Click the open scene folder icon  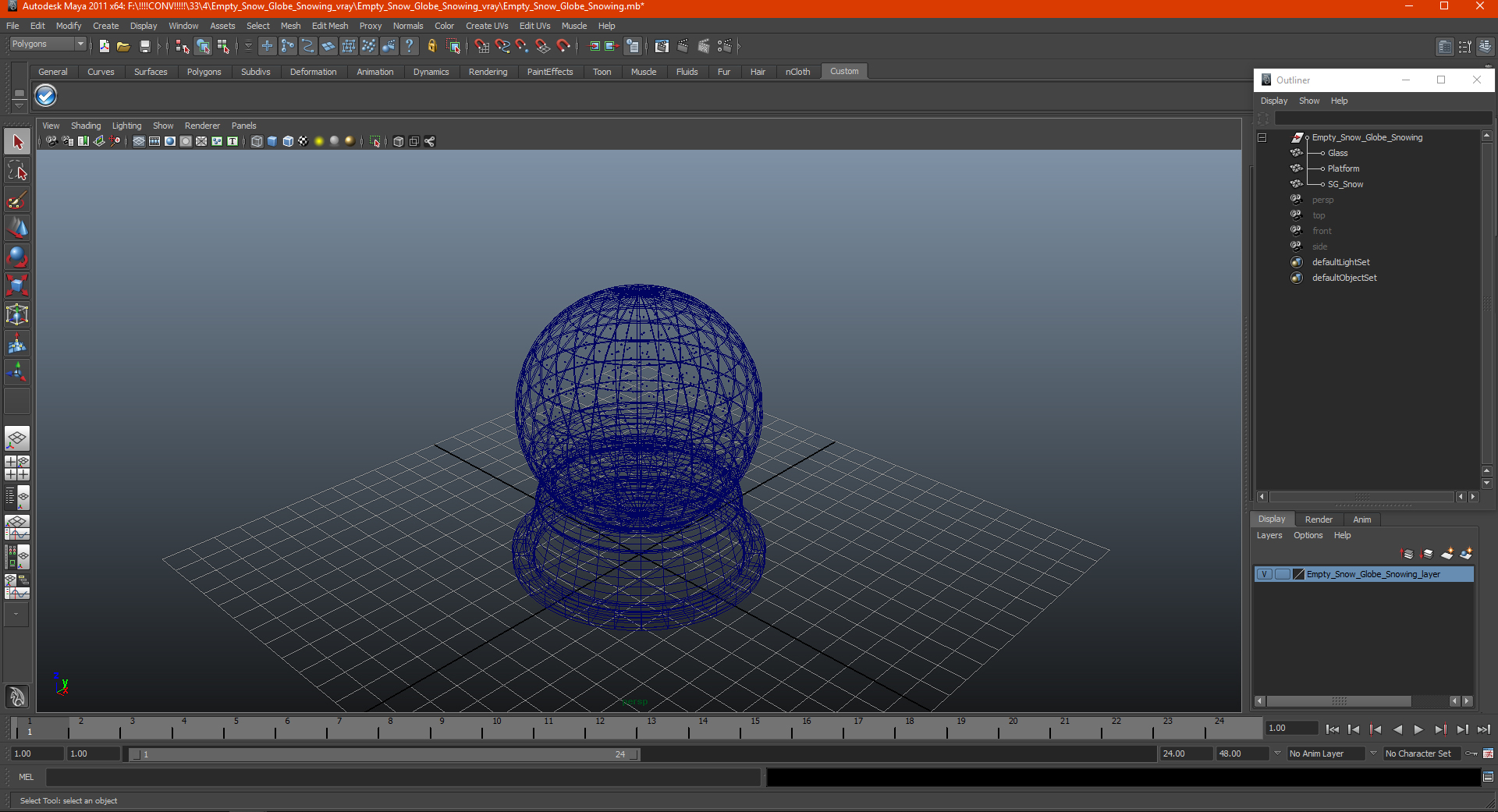tap(123, 46)
